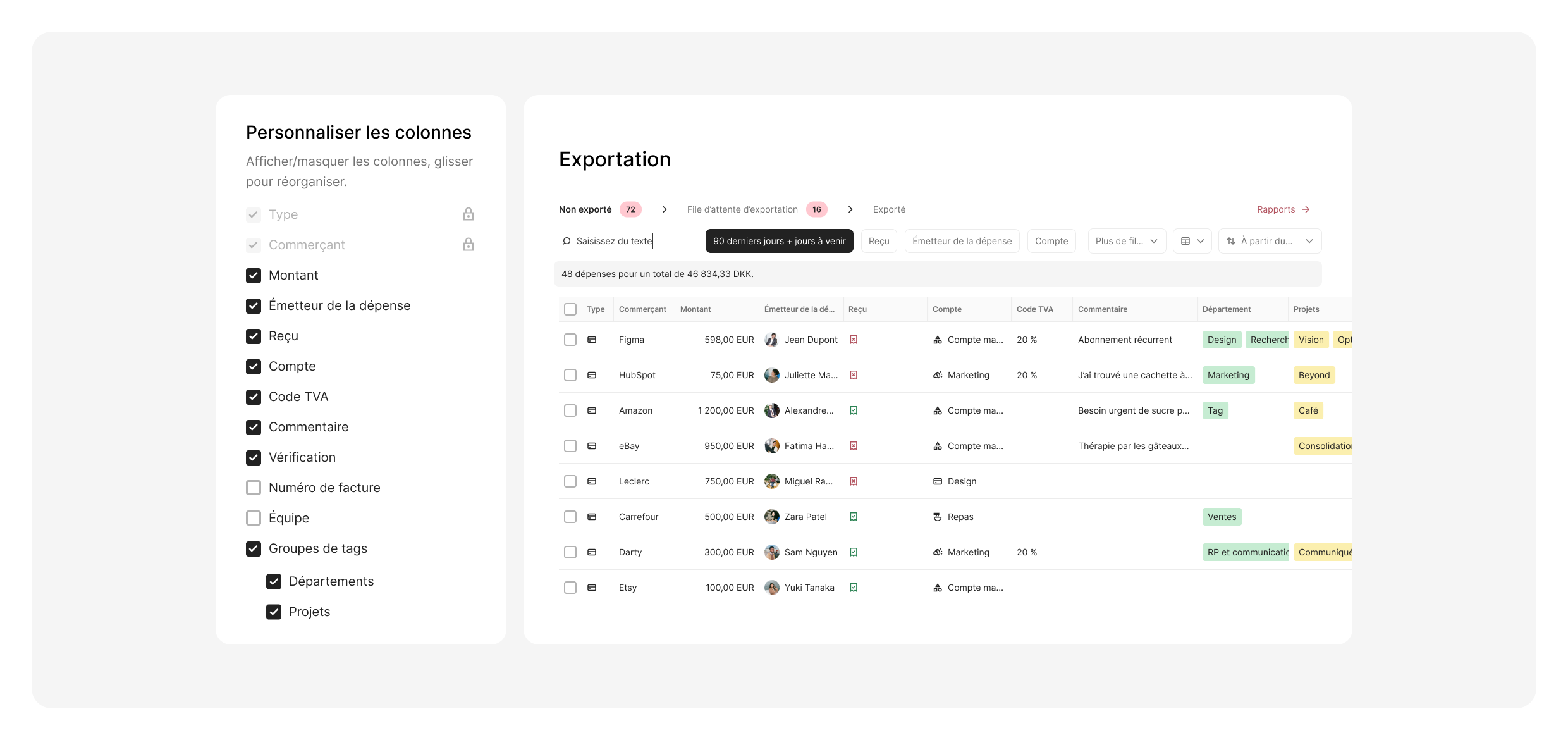Click the search magnifier icon
This screenshot has width=1568, height=740.
point(567,241)
